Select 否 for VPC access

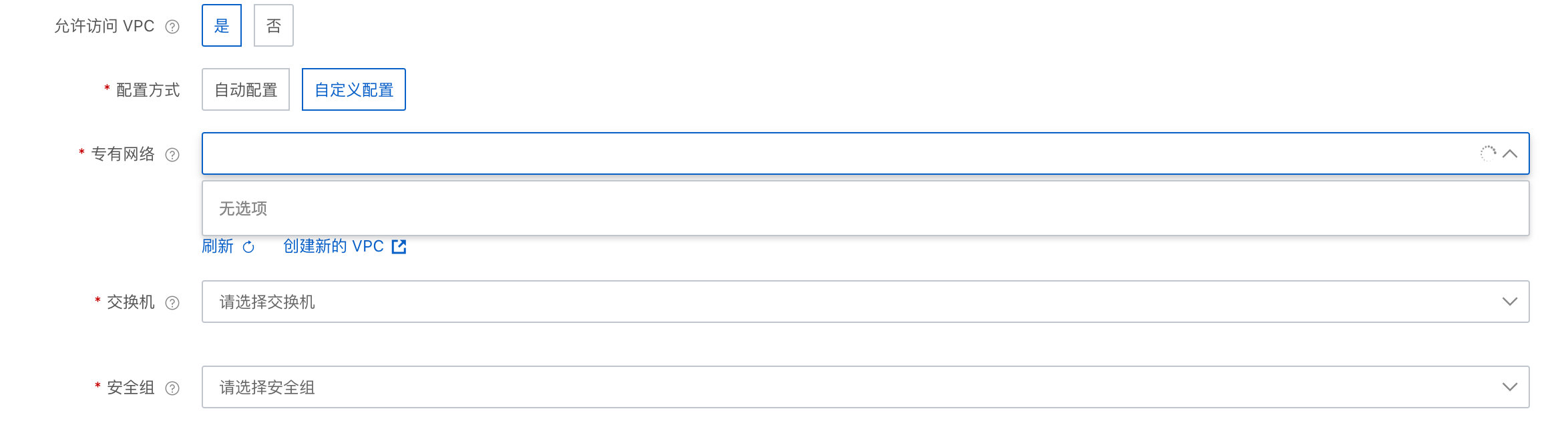(274, 25)
